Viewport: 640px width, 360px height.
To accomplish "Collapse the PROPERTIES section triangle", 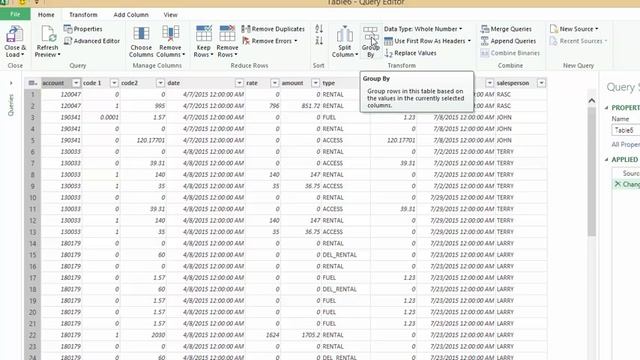I will tap(606, 108).
